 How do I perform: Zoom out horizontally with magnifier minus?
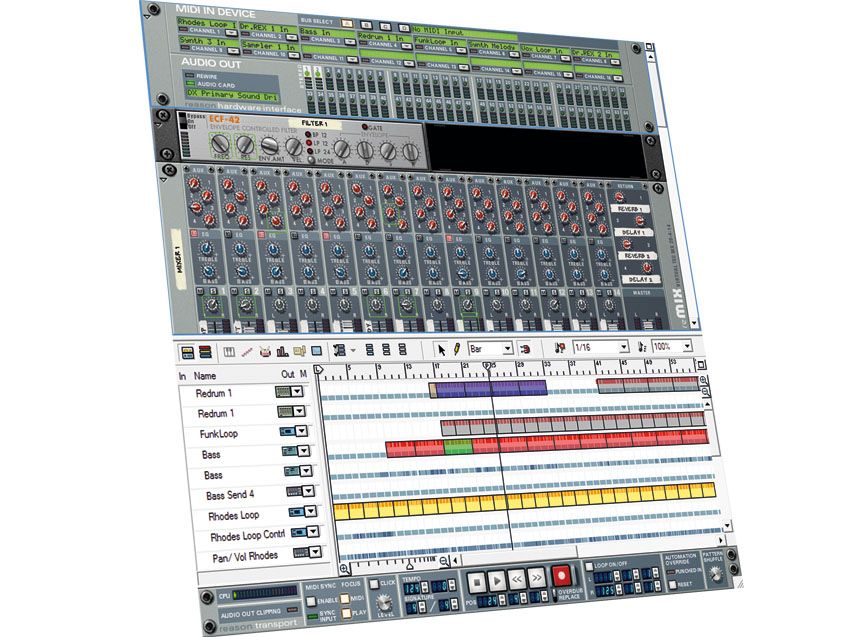coord(444,561)
